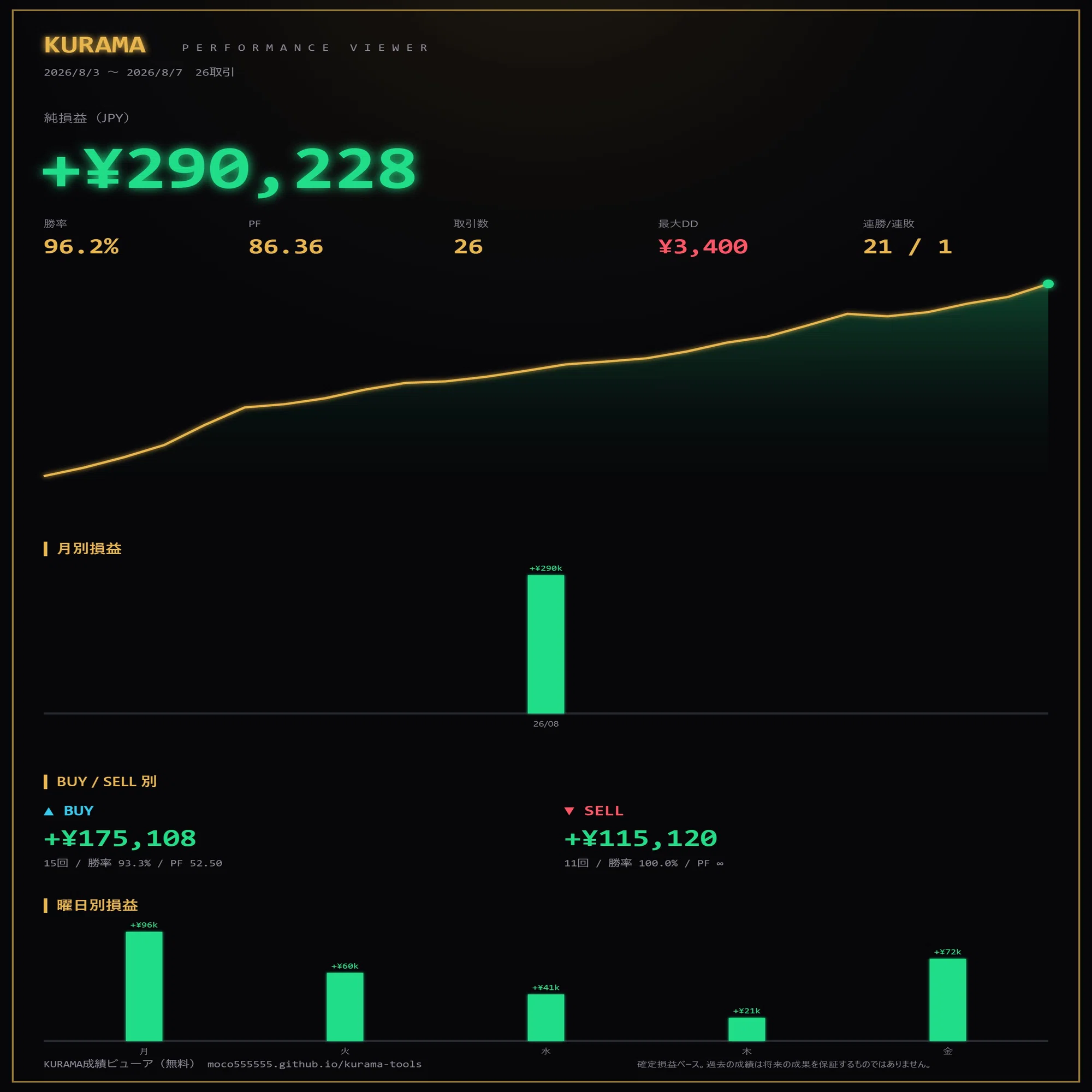Click the 連勝/連敗 label
Viewport: 1092px width, 1092px height.
888,223
